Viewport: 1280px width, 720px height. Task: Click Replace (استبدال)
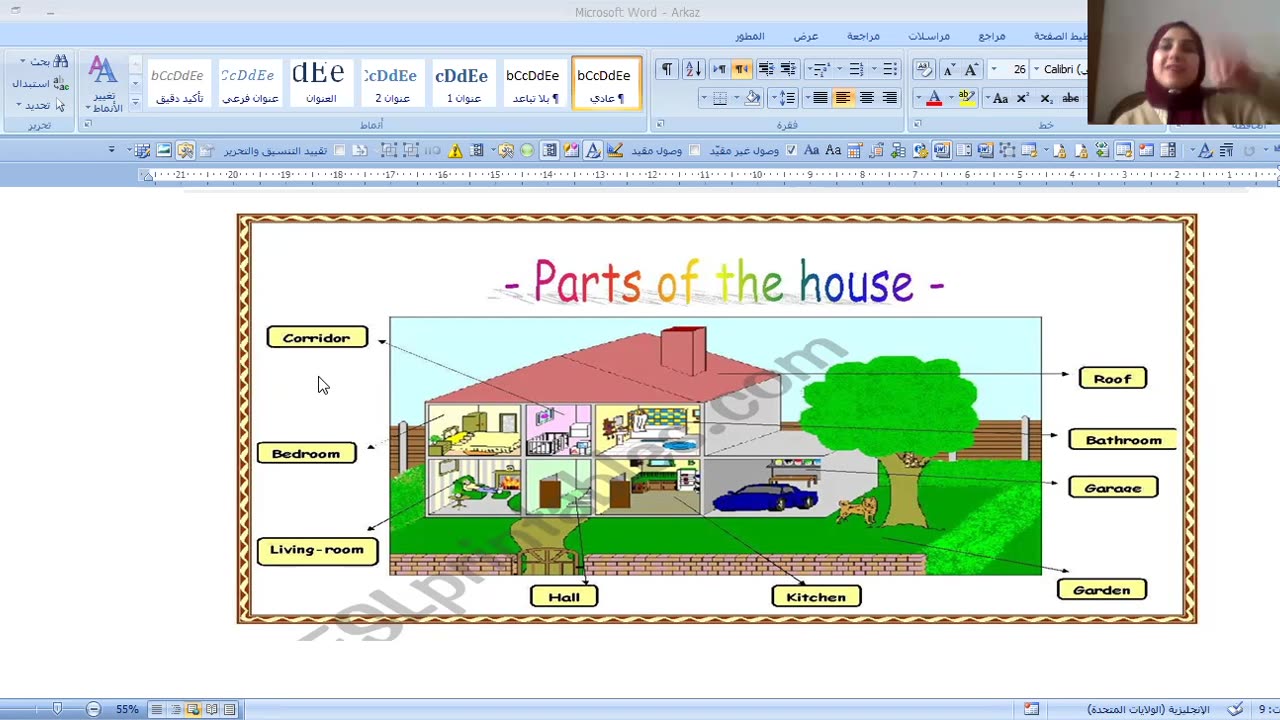tap(40, 84)
